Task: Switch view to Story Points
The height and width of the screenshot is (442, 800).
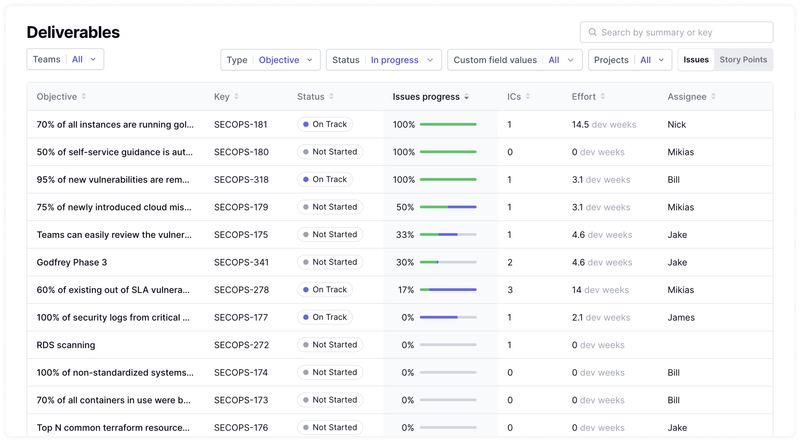Action: 743,60
